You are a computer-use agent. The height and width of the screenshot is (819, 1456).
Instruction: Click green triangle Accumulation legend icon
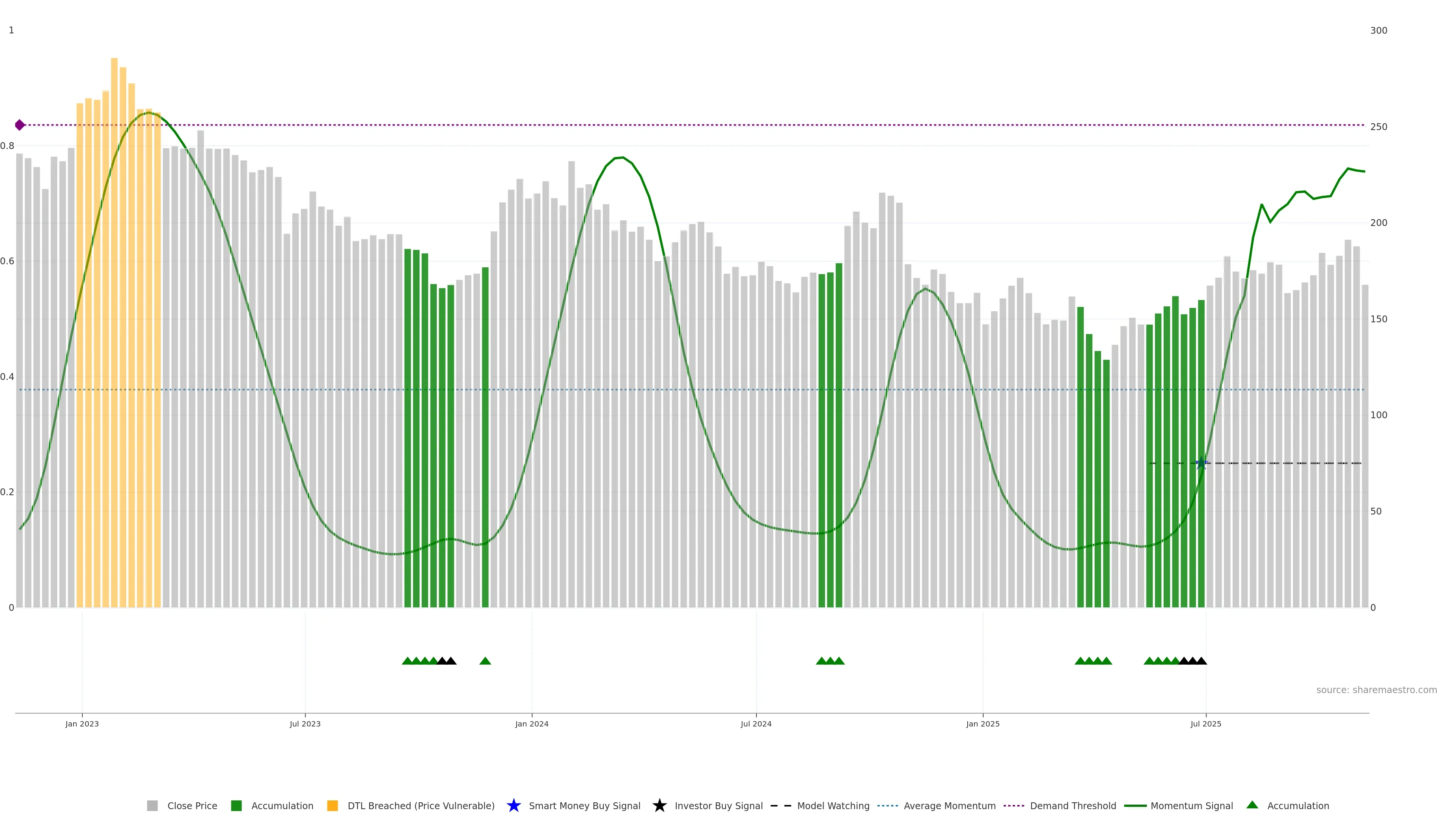click(1252, 805)
